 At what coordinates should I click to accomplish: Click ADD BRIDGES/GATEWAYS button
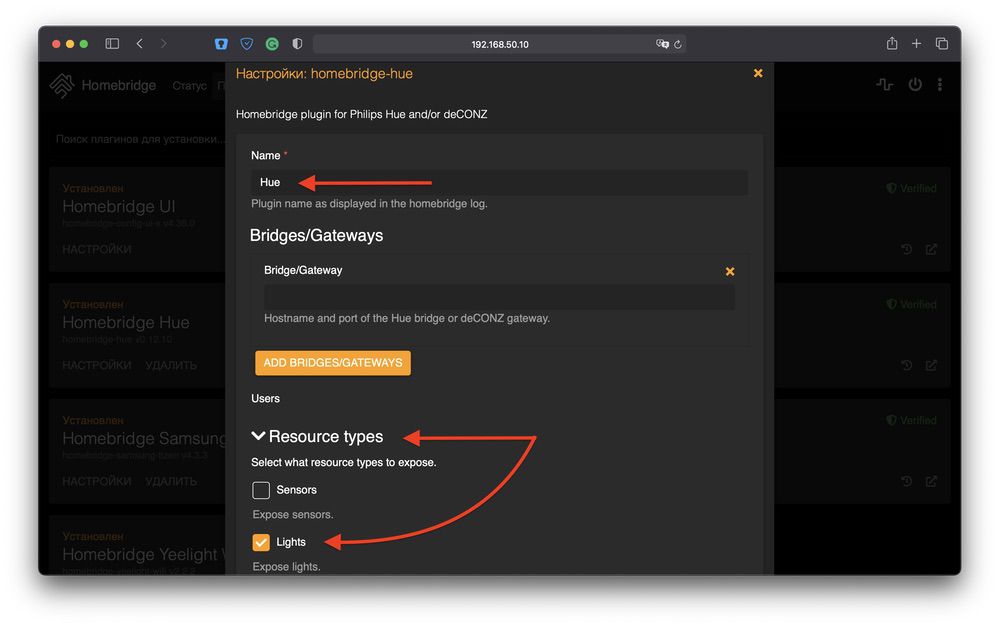[x=333, y=363]
